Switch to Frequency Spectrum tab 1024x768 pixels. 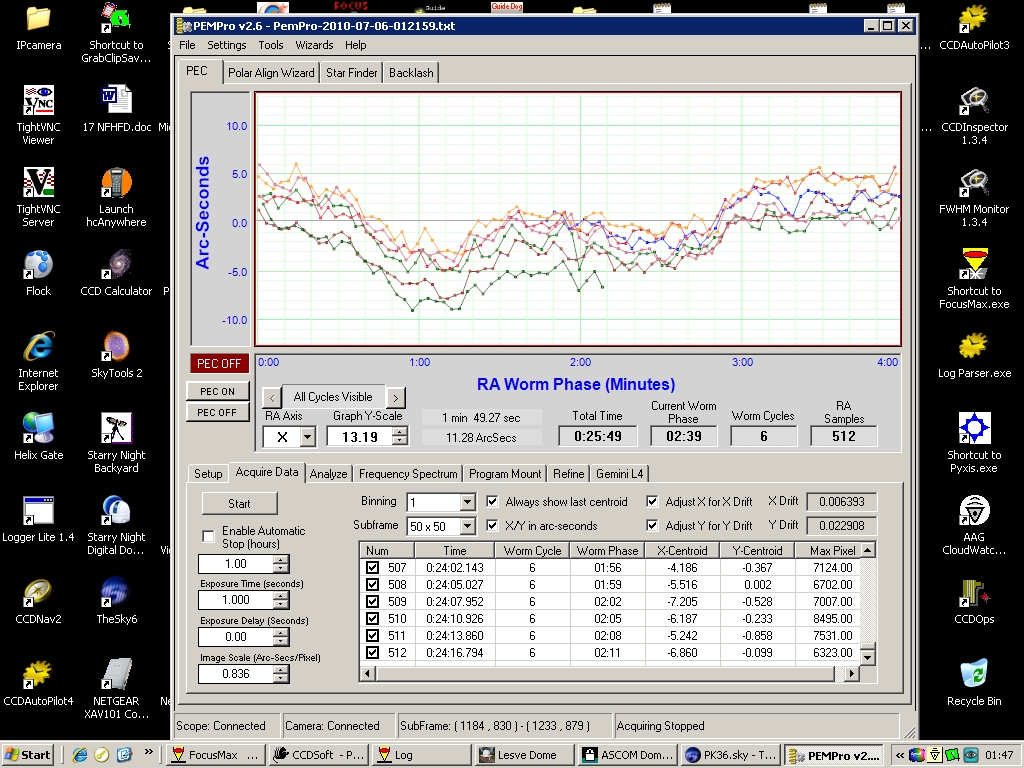tap(408, 473)
